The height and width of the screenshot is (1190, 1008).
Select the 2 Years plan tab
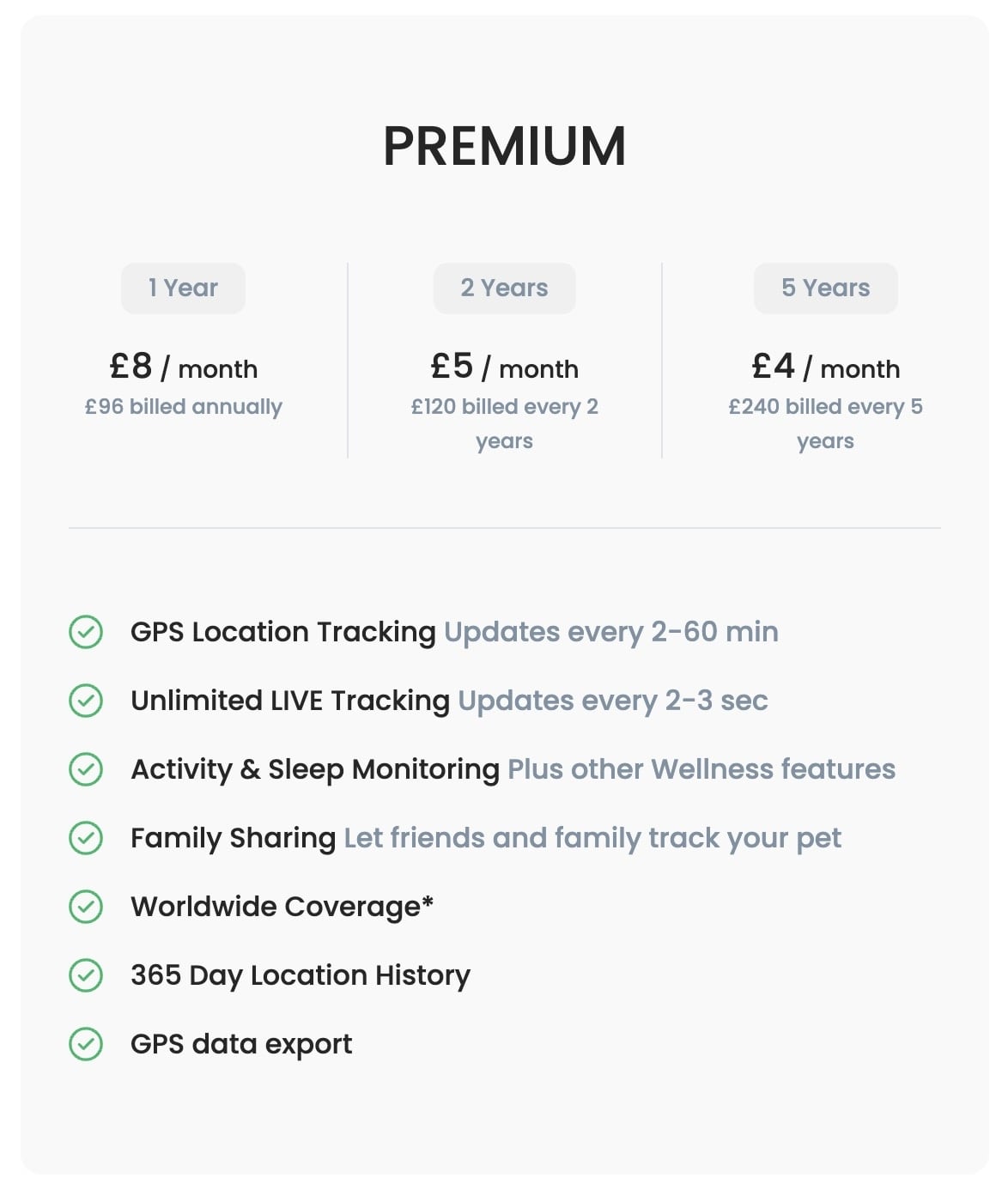click(x=504, y=288)
